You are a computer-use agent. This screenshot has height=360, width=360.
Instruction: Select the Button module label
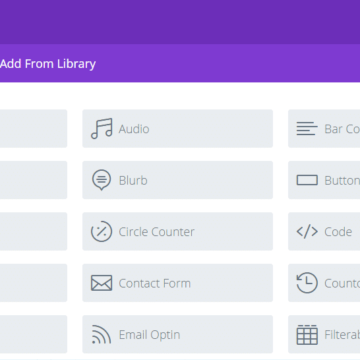pyautogui.click(x=342, y=180)
